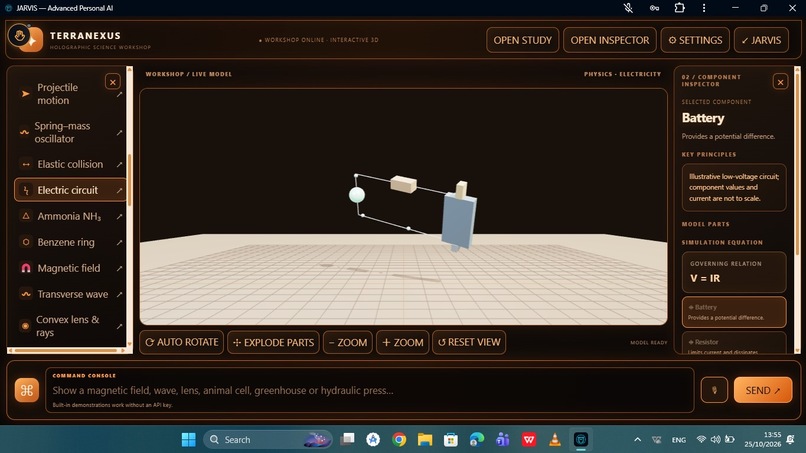The width and height of the screenshot is (806, 453).
Task: Click the Benzene ring circle icon
Action: (26, 242)
